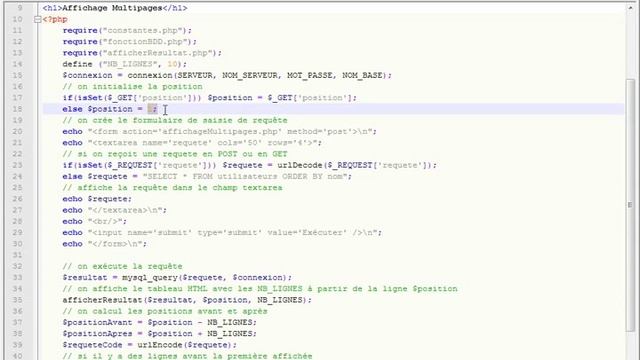This screenshot has height=360, width=640.
Task: Click $positionAvant assignment line
Action: (160, 322)
